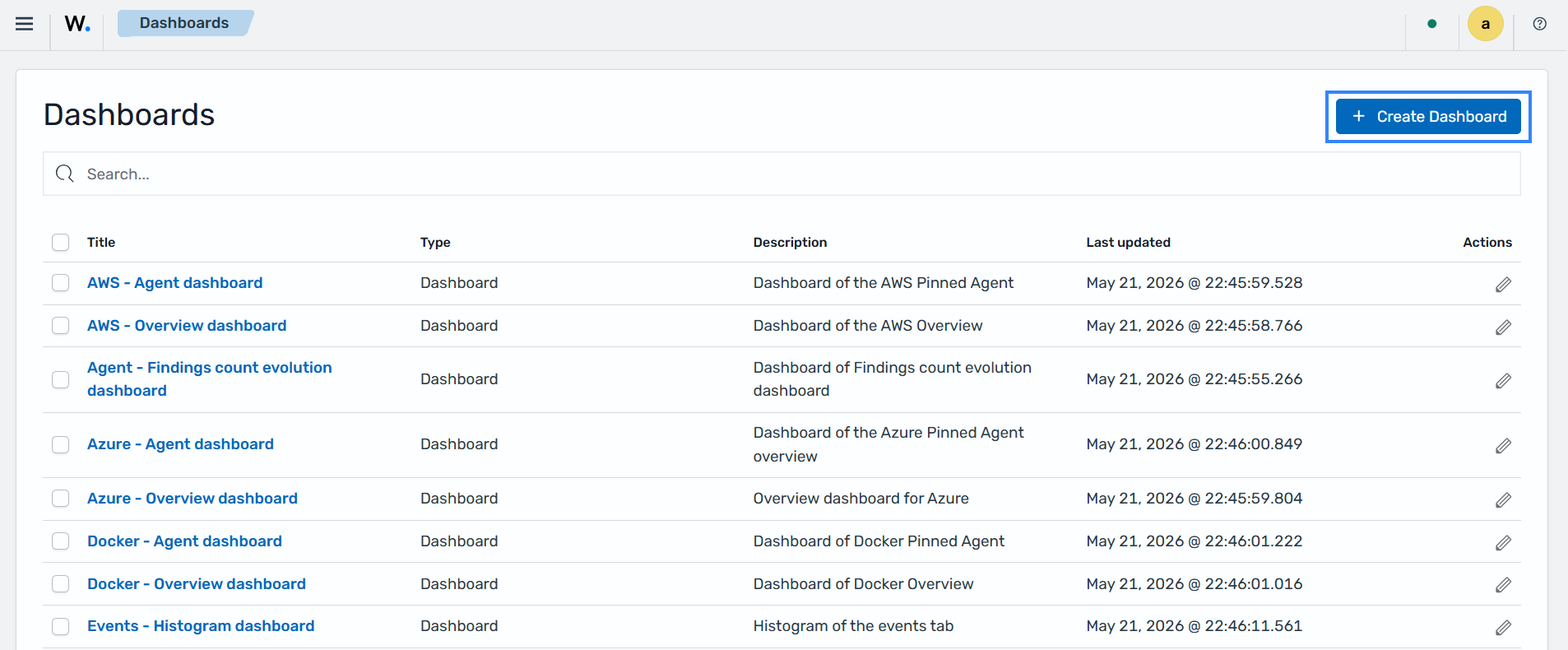Check Events - Histogram dashboard row checkbox

pyautogui.click(x=60, y=626)
